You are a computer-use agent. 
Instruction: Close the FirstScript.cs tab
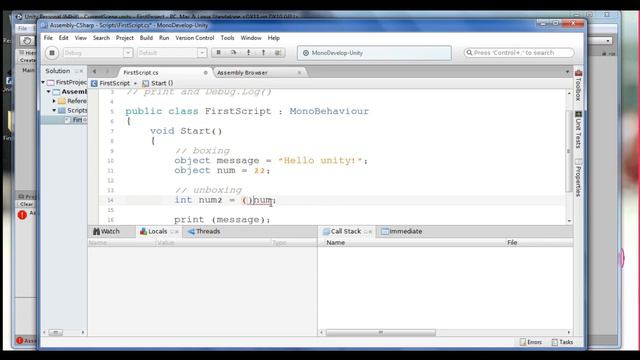point(205,72)
